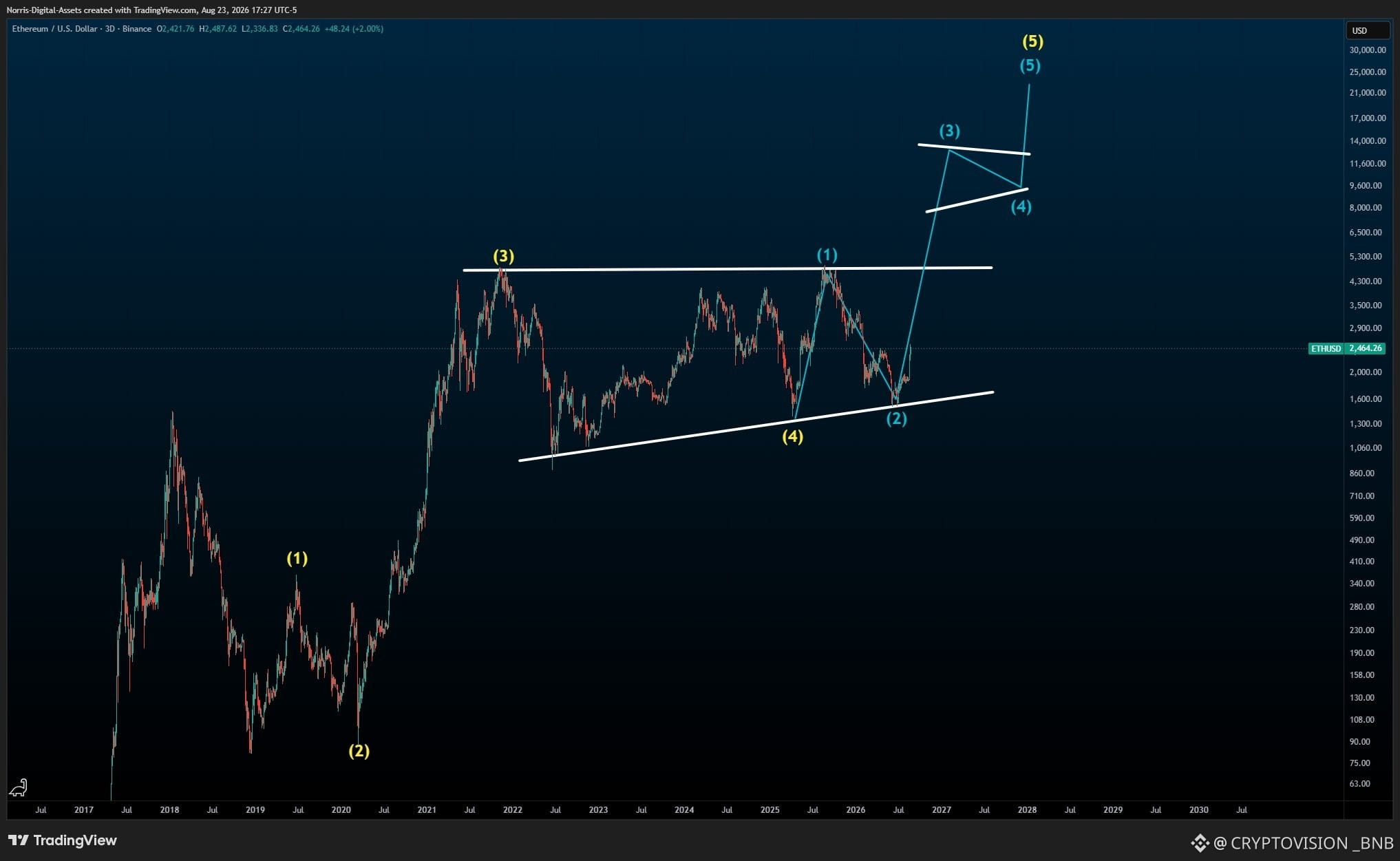
Task: Click the 490.00 price scale label
Action: click(x=1362, y=540)
